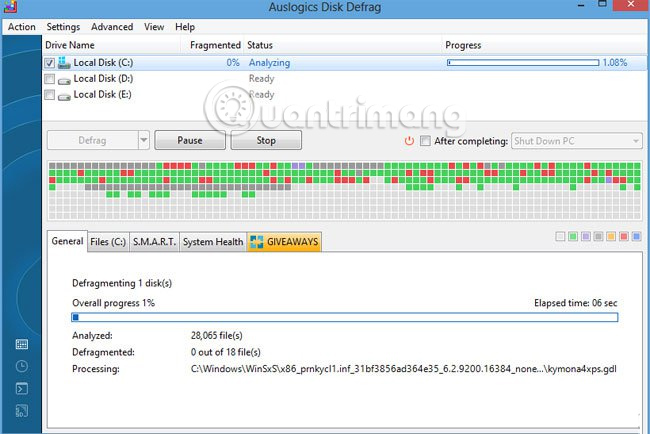650x434 pixels.
Task: Switch to the S.M.A.R.T. tab
Action: [x=154, y=242]
